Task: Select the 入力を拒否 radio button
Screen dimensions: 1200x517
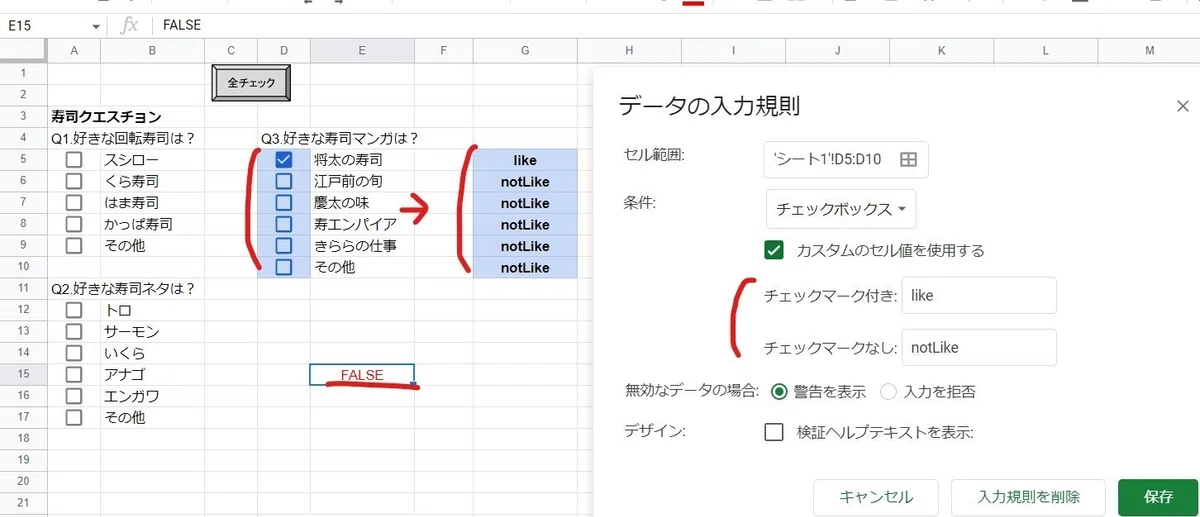Action: (x=889, y=391)
